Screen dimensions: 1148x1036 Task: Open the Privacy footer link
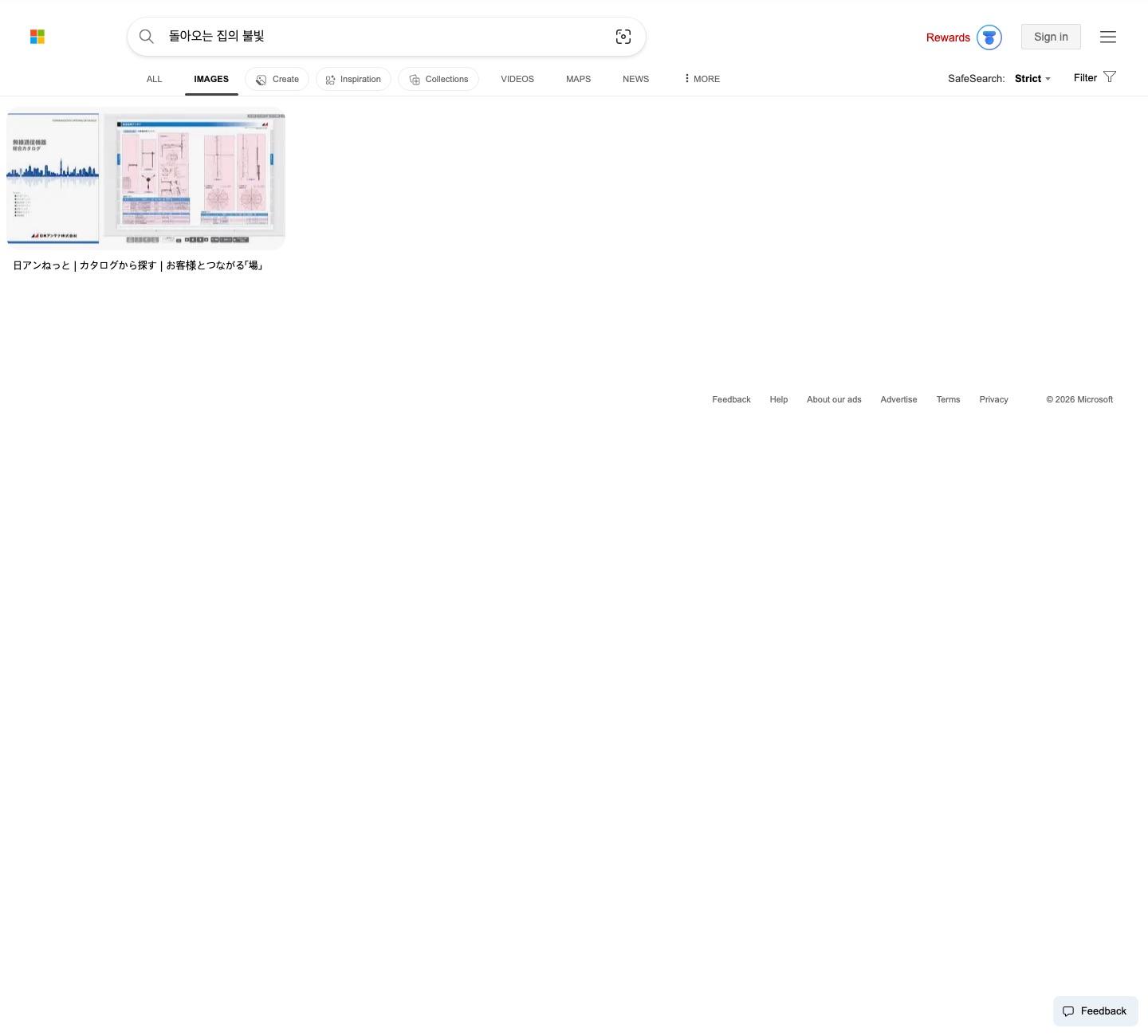pos(993,400)
